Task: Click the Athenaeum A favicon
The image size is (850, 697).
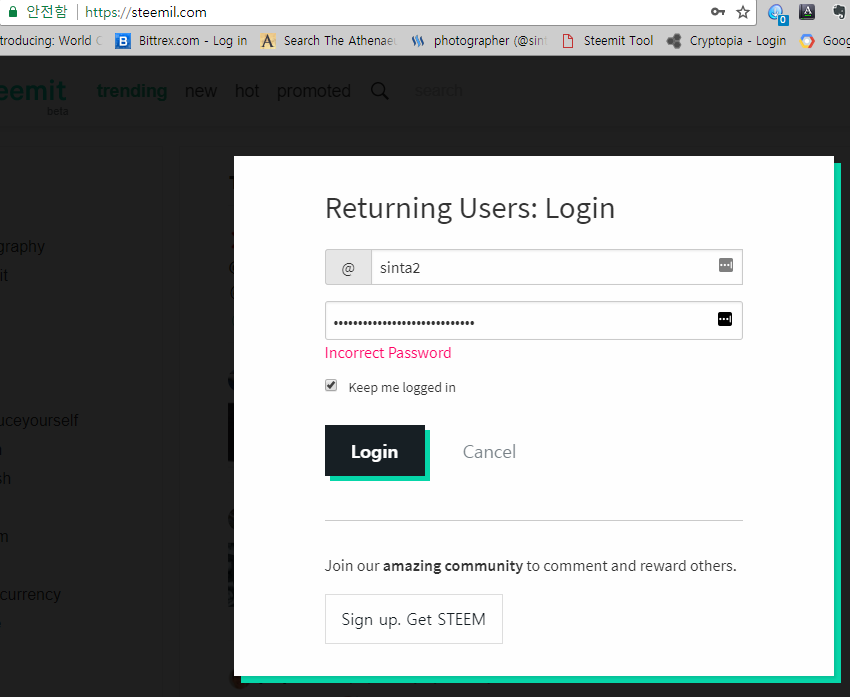Action: 267,41
